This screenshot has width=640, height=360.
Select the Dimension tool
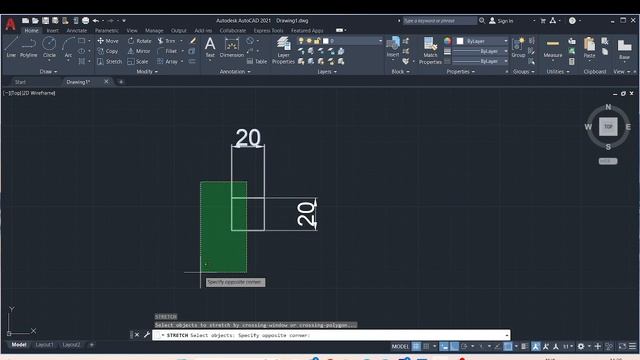click(x=231, y=47)
